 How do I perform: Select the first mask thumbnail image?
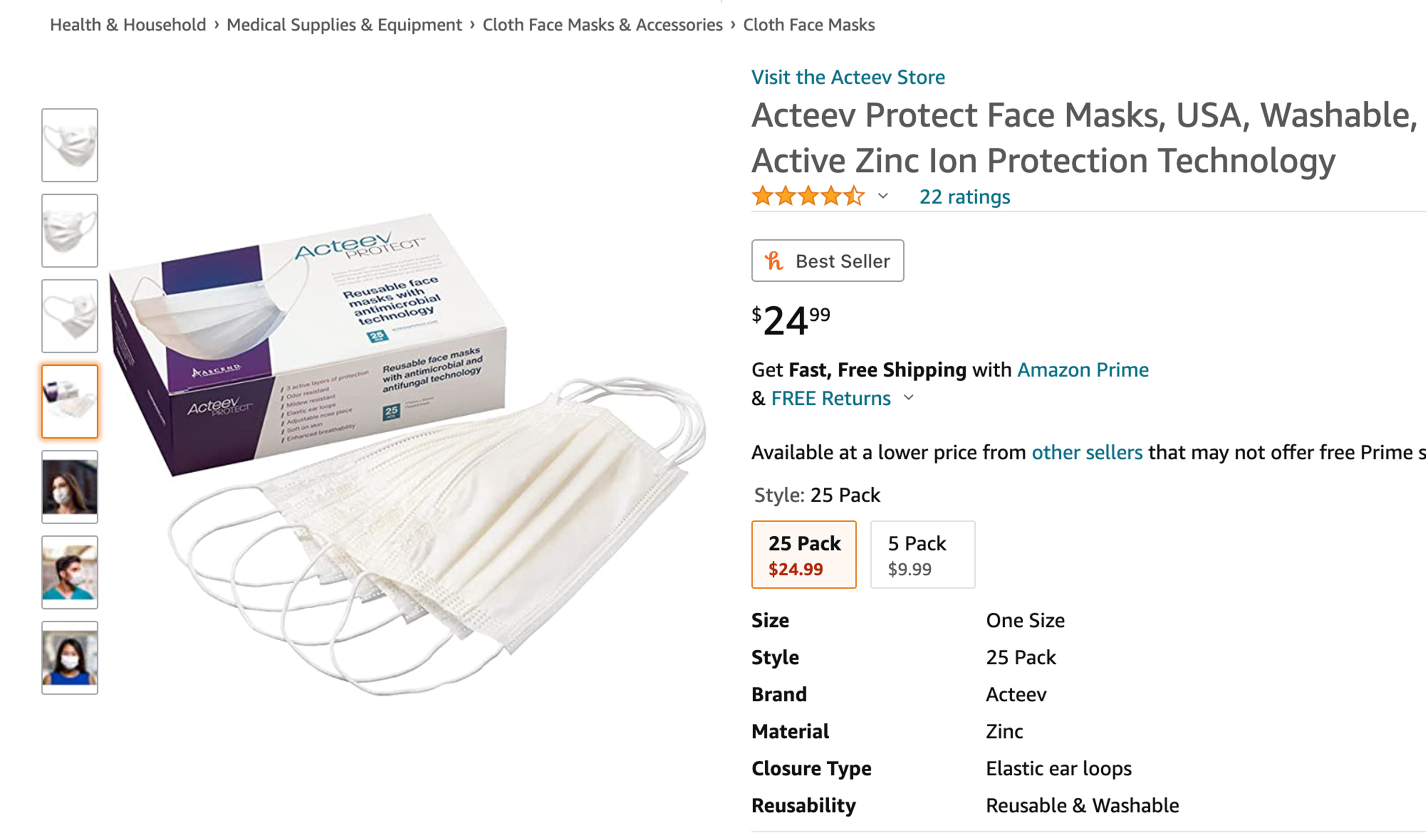(70, 145)
